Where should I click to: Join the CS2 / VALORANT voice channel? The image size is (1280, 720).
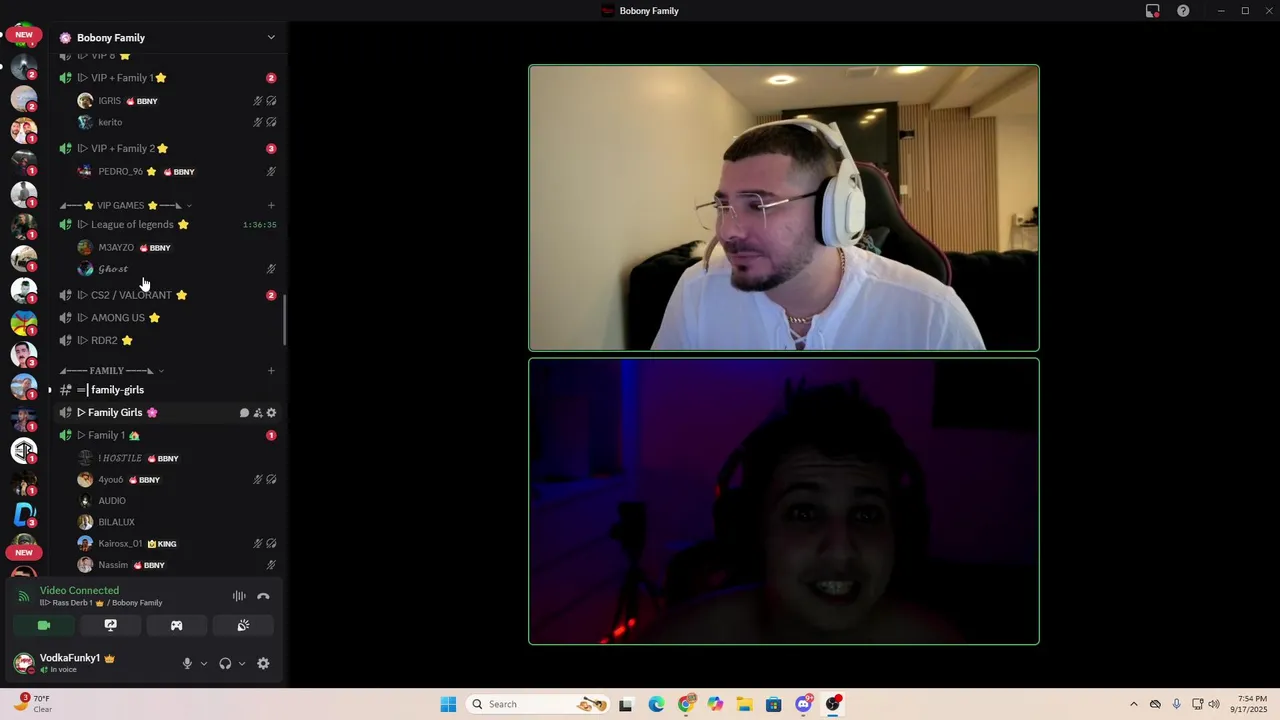[x=167, y=295]
